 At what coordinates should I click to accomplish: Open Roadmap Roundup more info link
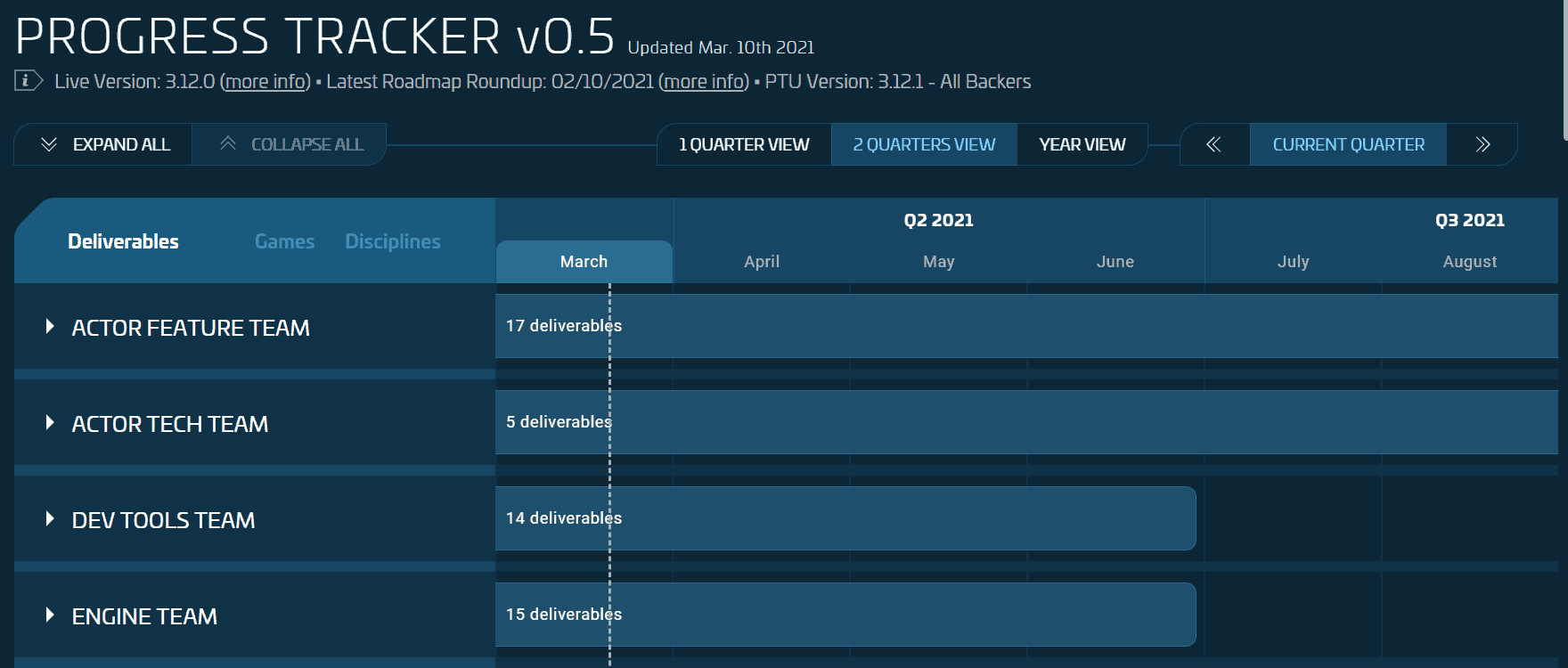coord(704,82)
